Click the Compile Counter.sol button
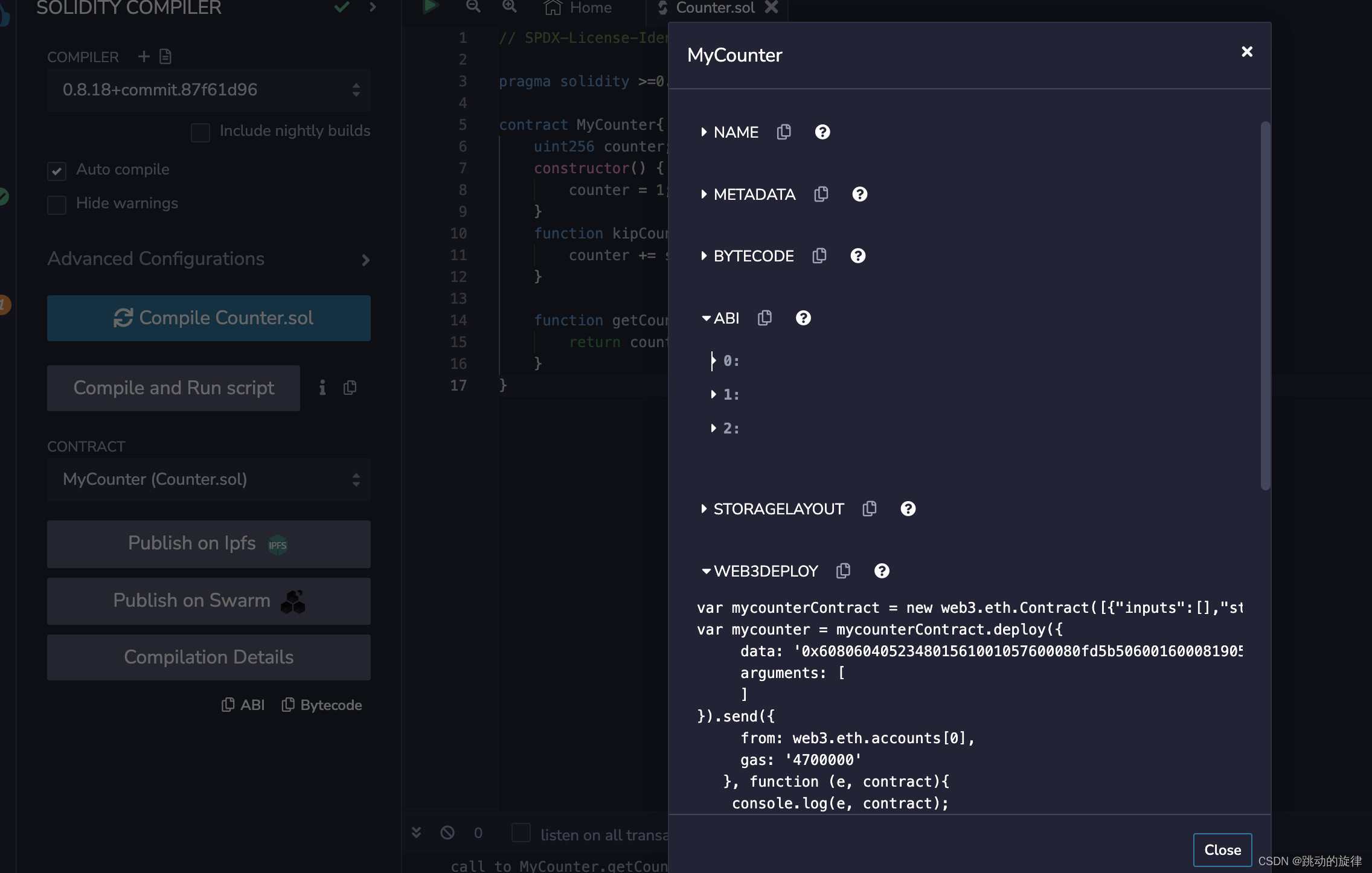Image resolution: width=1372 pixels, height=873 pixels. click(208, 318)
